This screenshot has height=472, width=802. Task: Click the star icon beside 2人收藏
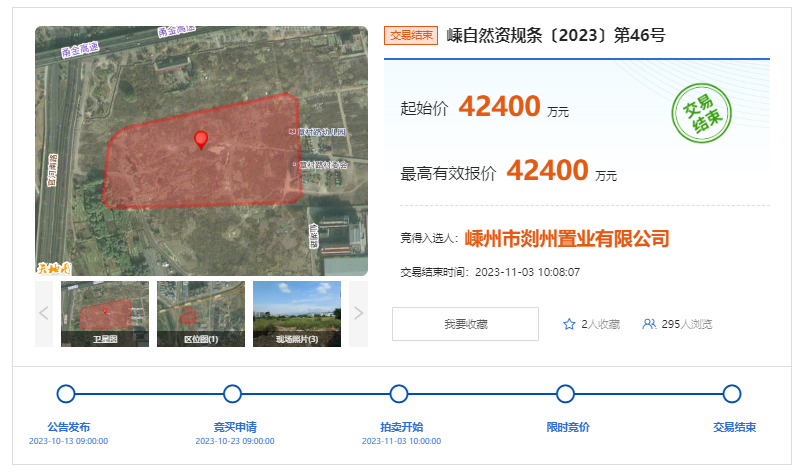point(569,324)
